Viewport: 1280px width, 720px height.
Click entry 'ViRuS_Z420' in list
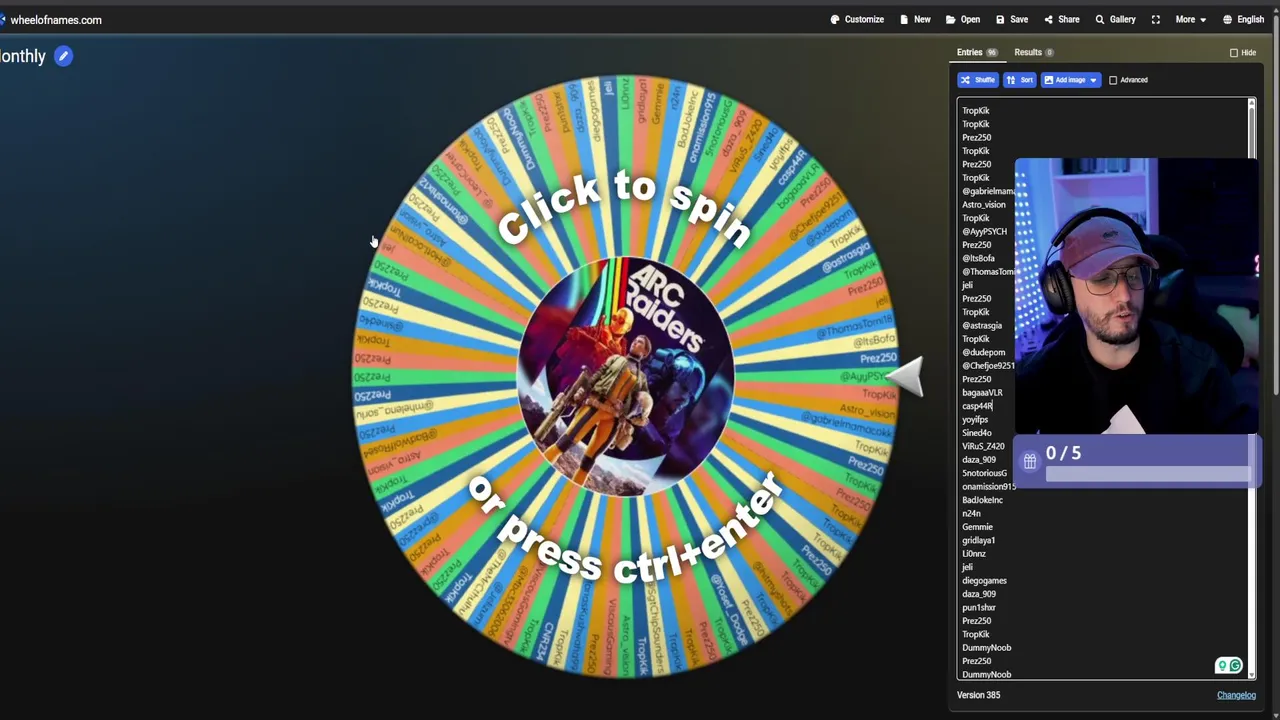pos(983,446)
